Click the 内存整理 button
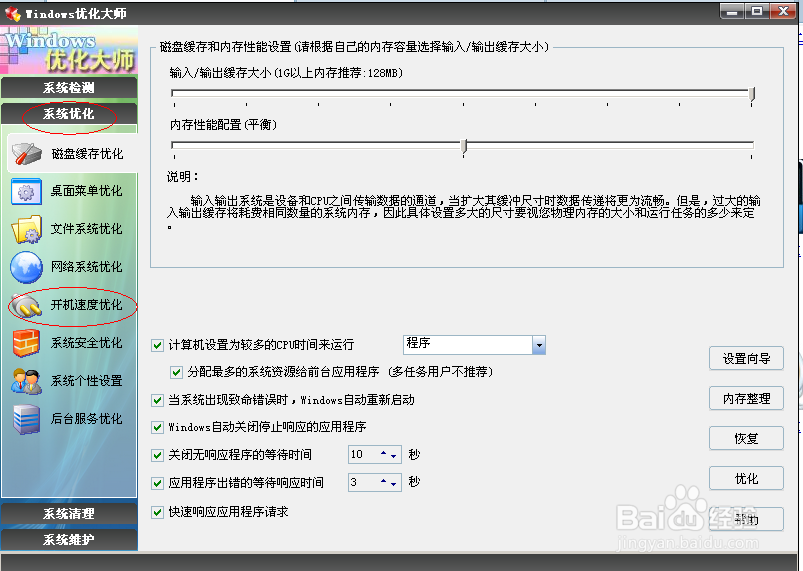This screenshot has width=803, height=571. coord(746,398)
